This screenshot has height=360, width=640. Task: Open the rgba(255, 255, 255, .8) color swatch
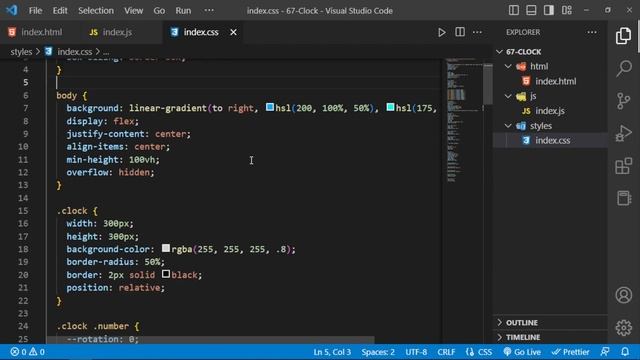[x=166, y=248]
